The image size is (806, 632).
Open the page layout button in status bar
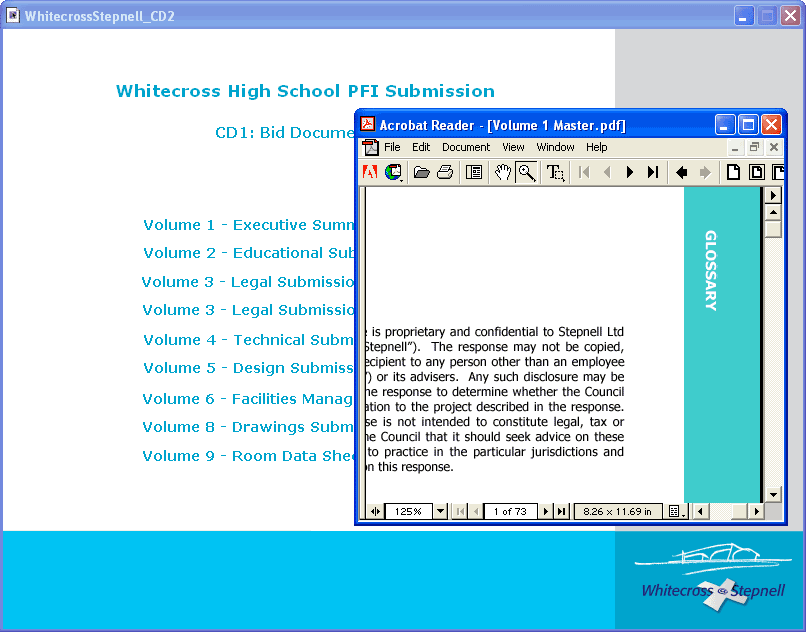click(x=677, y=511)
